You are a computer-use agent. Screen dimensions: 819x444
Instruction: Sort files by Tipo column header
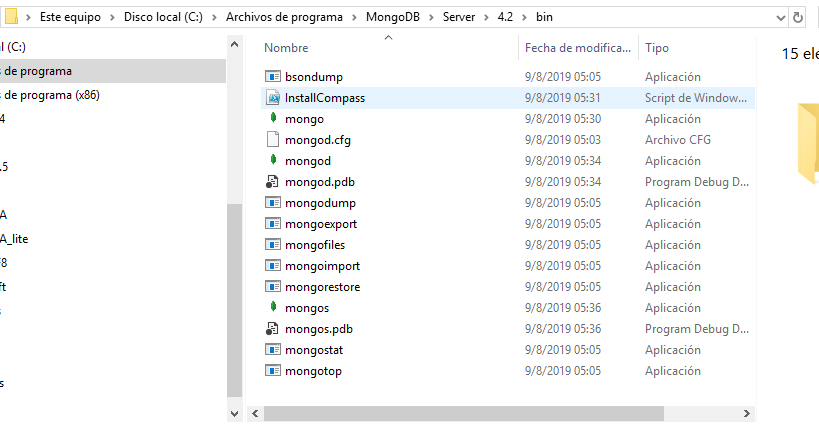click(657, 48)
